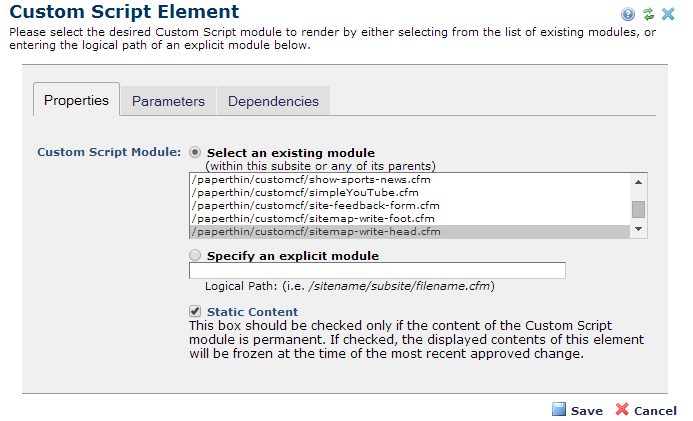Select the Properties tab
This screenshot has width=693, height=421.
coord(76,100)
